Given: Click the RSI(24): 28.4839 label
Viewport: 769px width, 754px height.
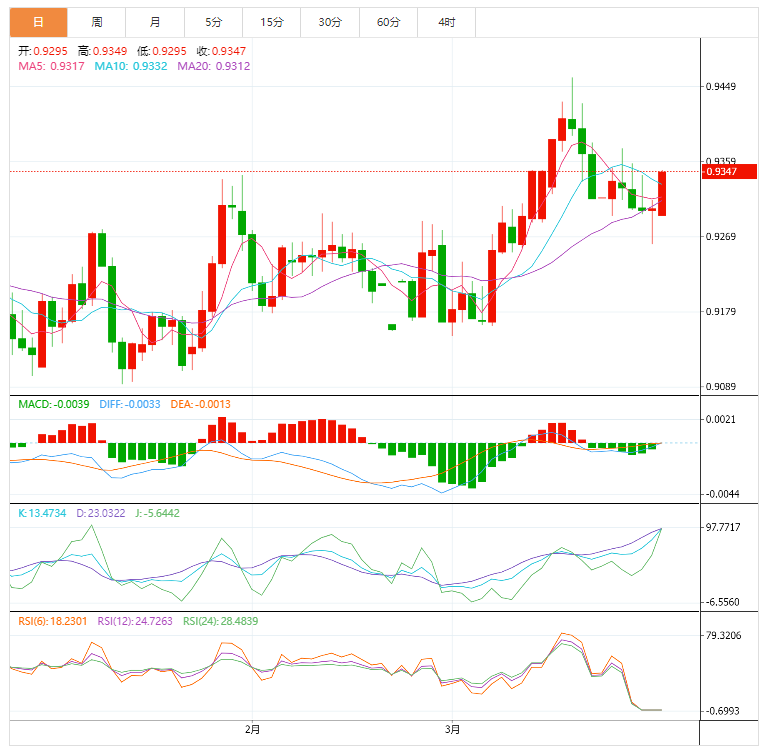Looking at the screenshot, I should 221,621.
